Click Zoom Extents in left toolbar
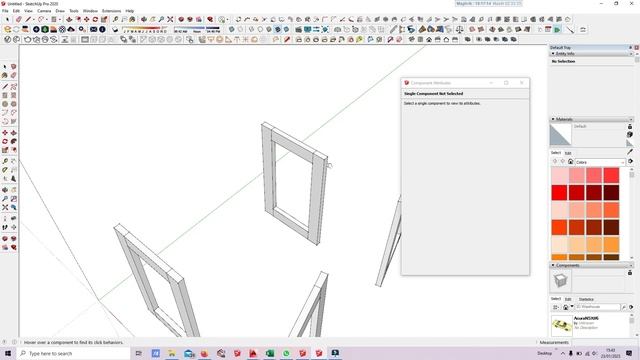 pos(4,207)
